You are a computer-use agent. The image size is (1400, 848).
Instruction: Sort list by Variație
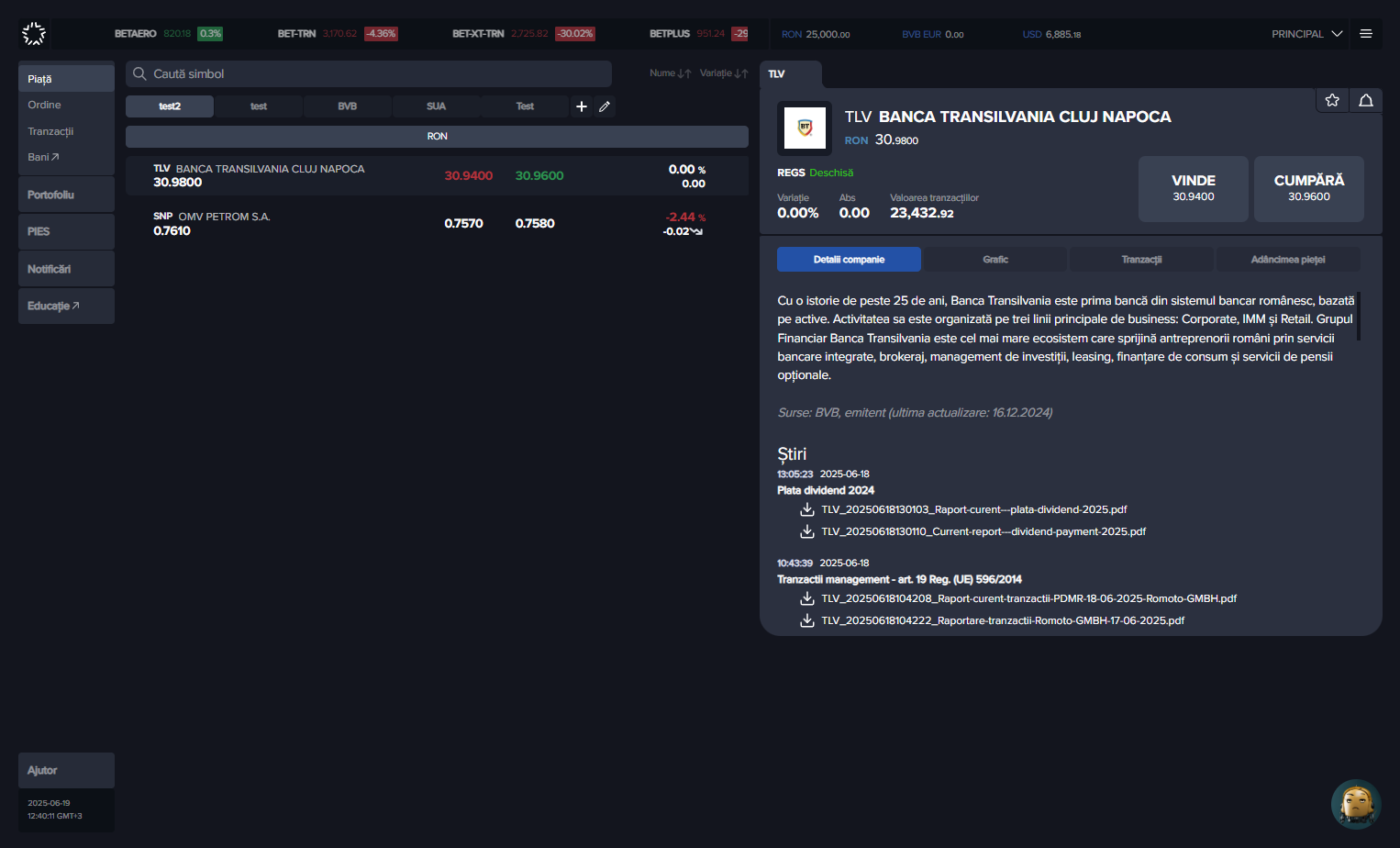click(724, 73)
